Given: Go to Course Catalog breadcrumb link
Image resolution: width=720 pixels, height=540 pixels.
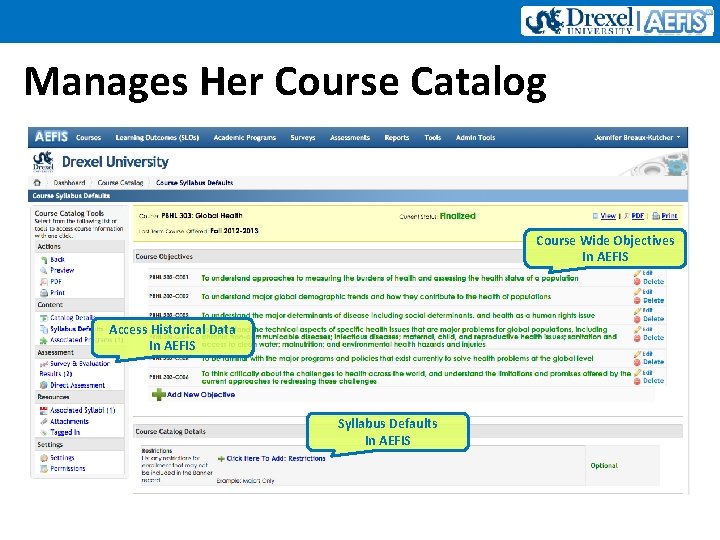Looking at the screenshot, I should point(120,182).
